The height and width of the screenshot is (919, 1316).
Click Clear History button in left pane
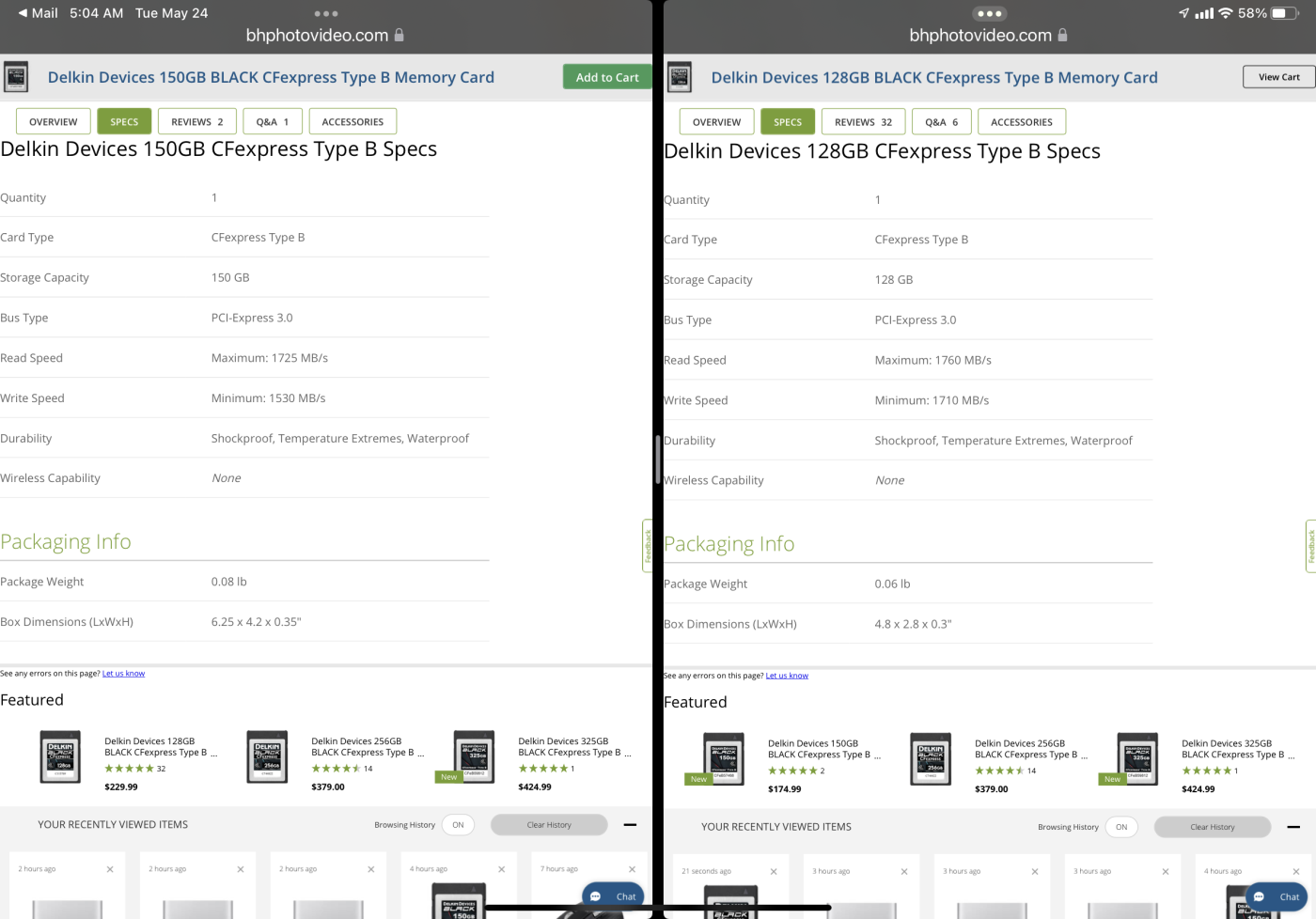(549, 825)
